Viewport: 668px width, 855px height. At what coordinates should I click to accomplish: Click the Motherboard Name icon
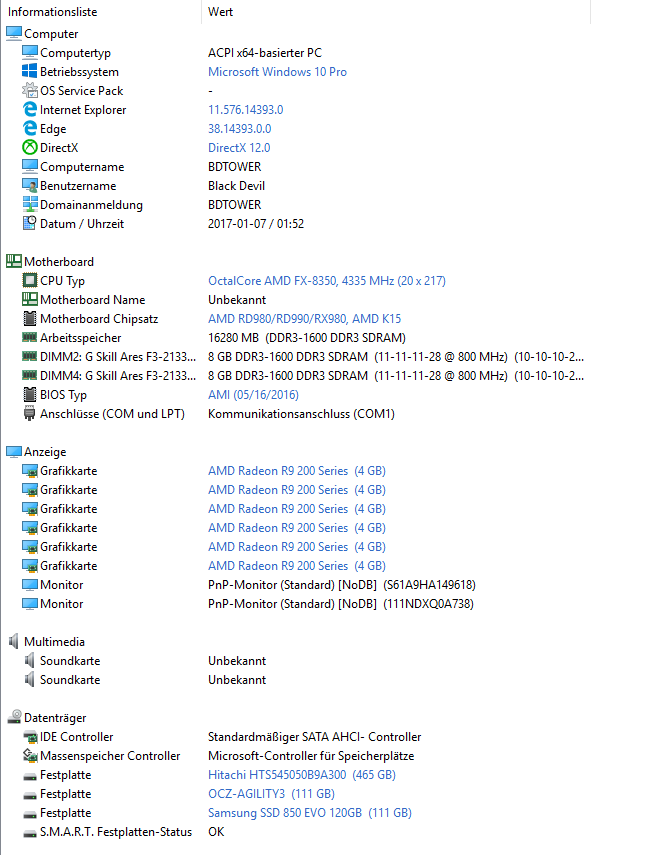pyautogui.click(x=29, y=299)
